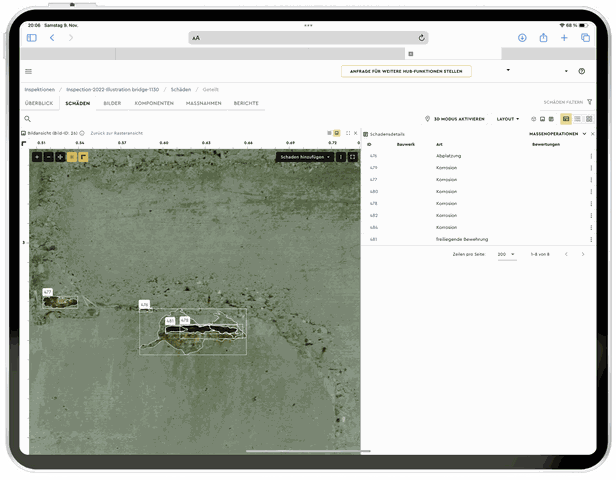Open the user account dropdown arrow

(566, 71)
